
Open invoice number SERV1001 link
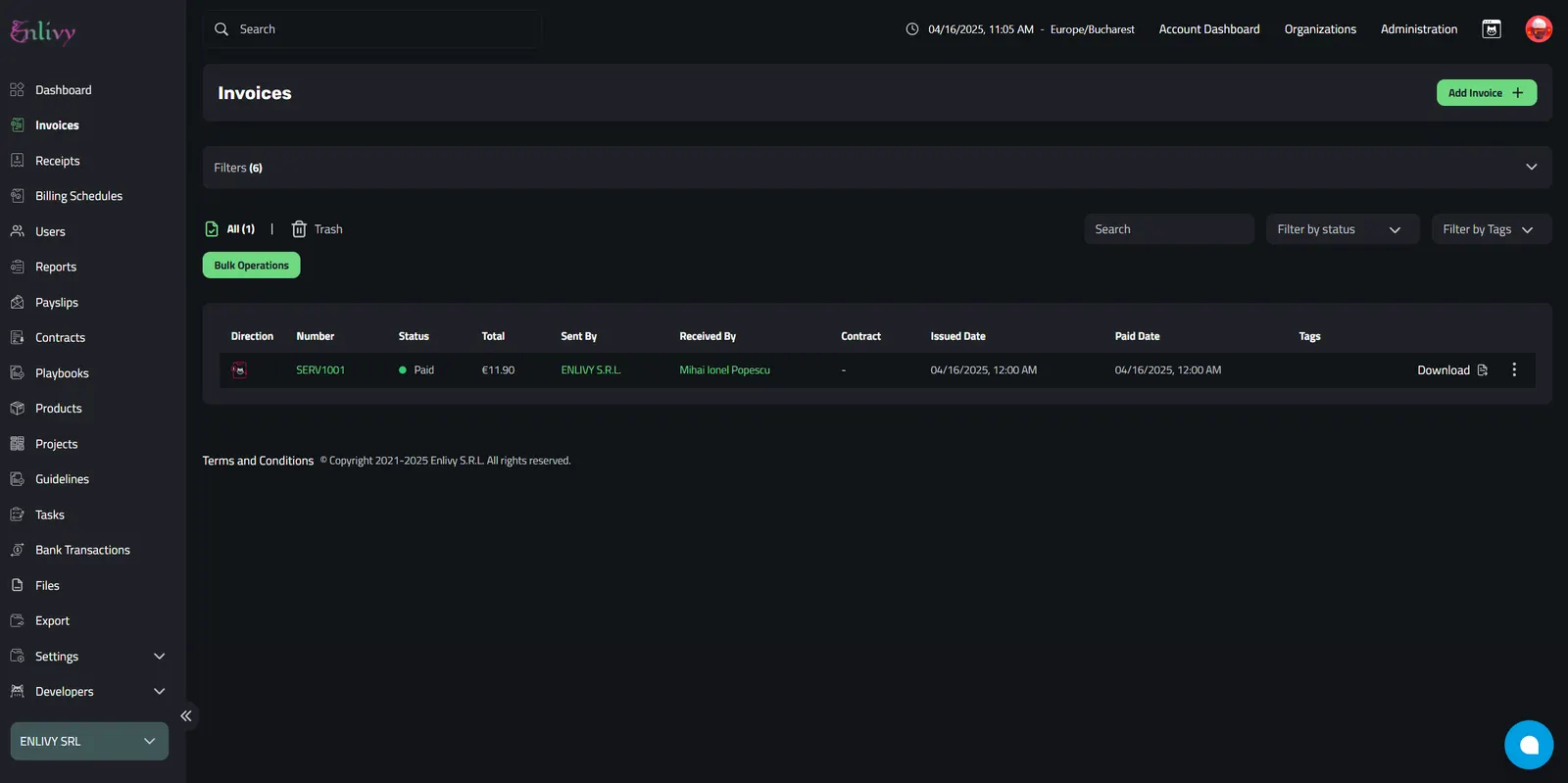click(x=320, y=370)
